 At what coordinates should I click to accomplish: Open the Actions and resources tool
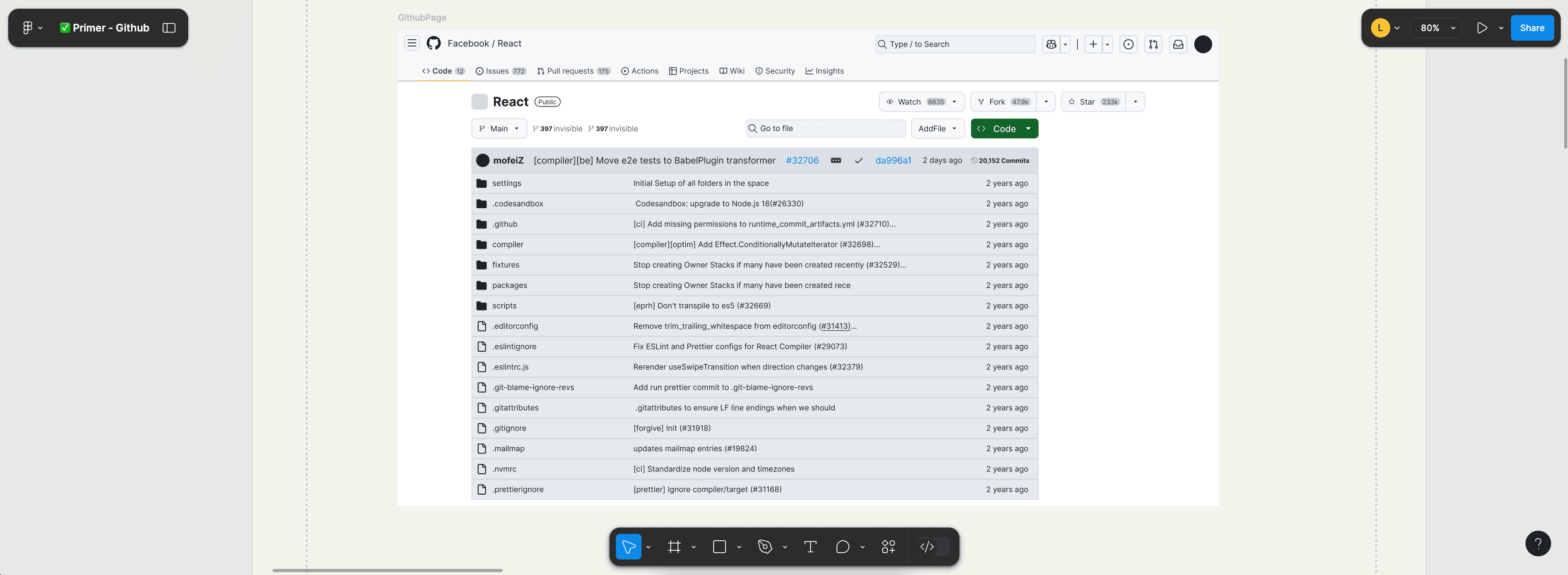pos(888,546)
